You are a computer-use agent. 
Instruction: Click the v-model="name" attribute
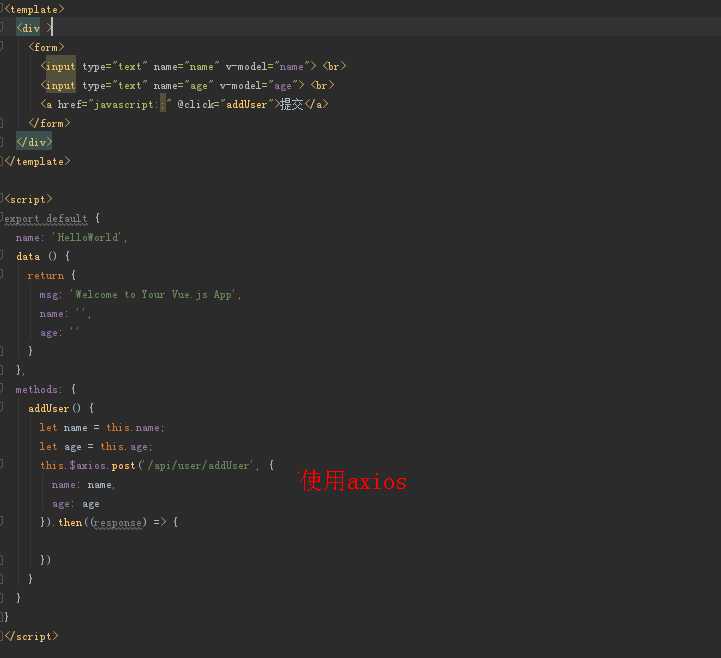tap(268, 67)
